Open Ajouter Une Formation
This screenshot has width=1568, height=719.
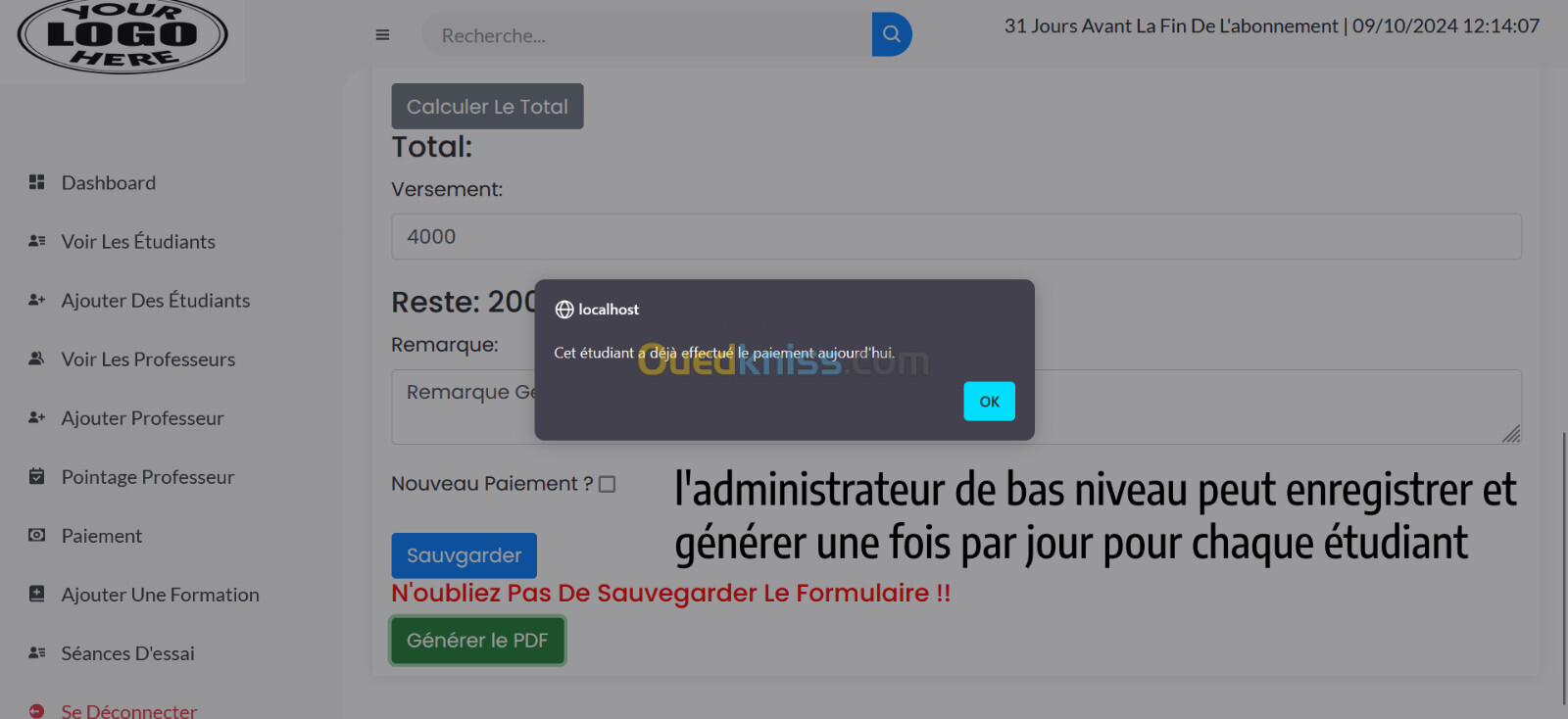pyautogui.click(x=161, y=594)
